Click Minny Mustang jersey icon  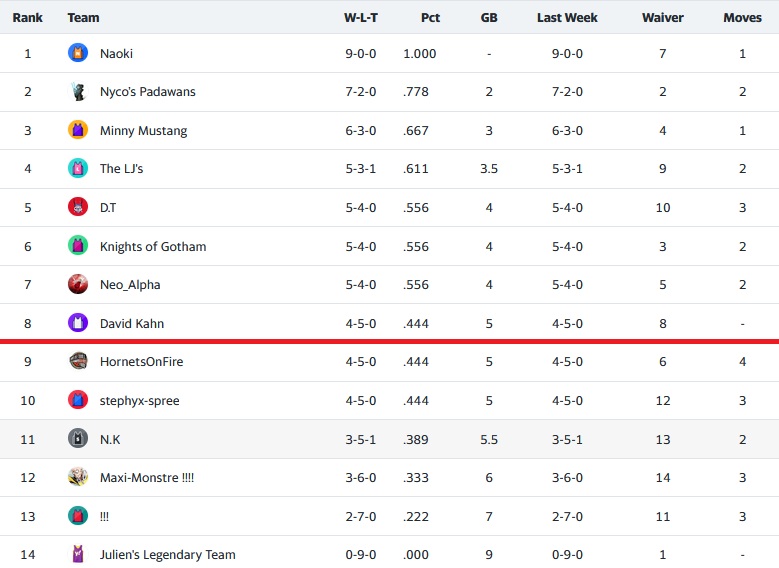pos(78,130)
